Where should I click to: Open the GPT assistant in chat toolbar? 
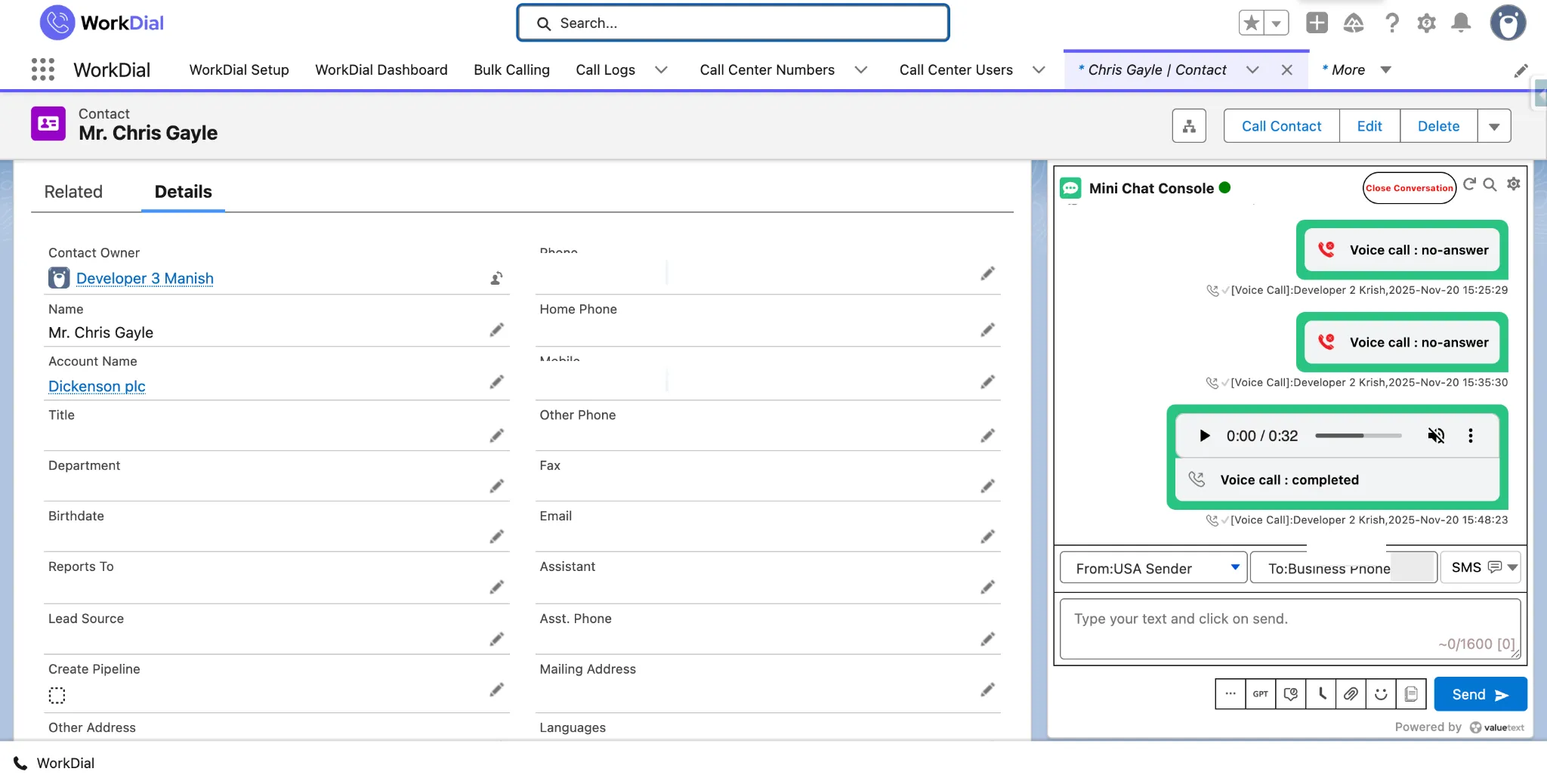coord(1261,694)
